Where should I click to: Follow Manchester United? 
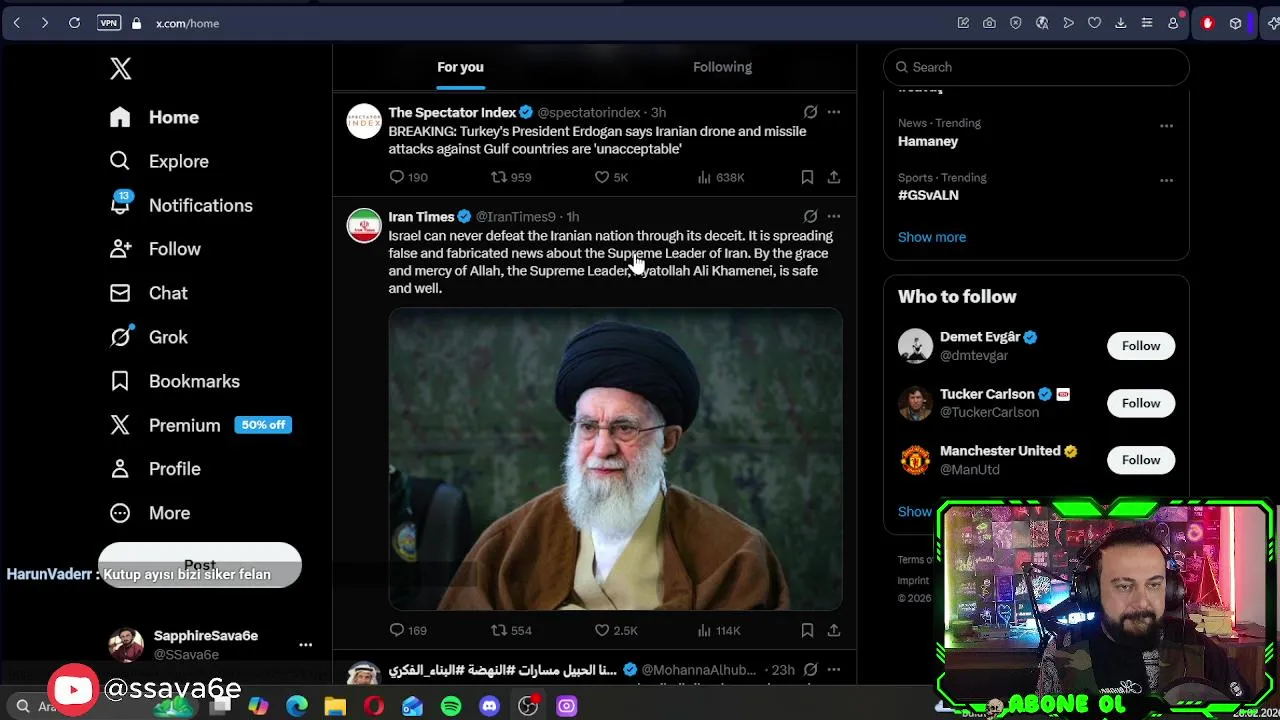pyautogui.click(x=1141, y=460)
